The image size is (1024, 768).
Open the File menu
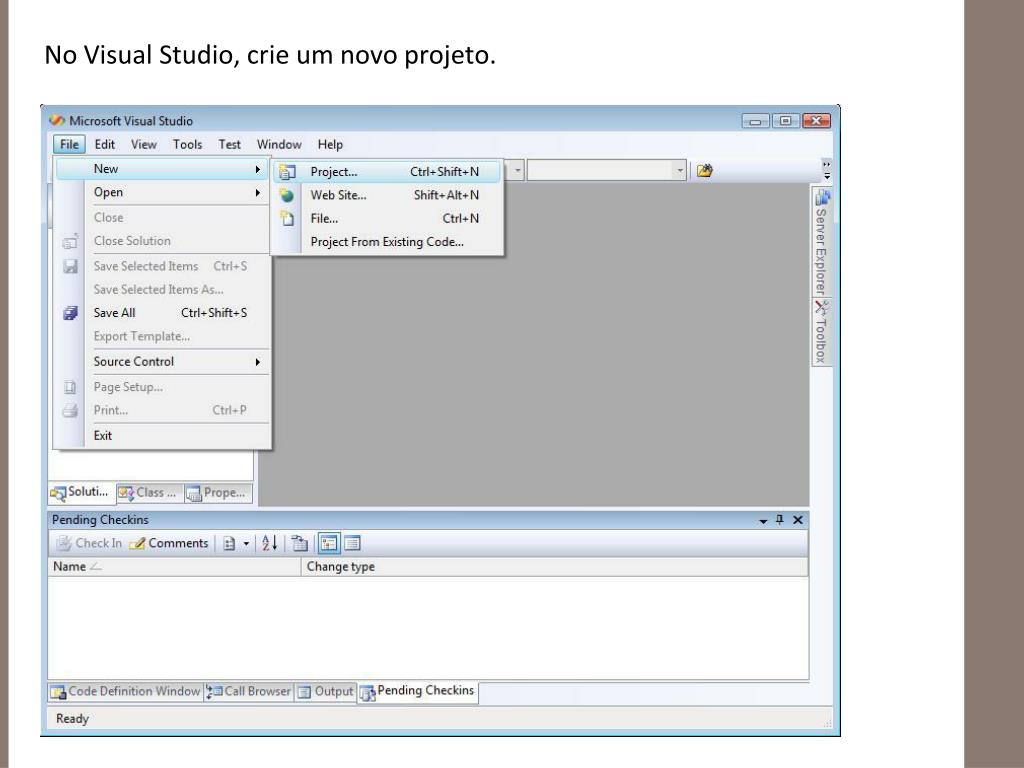(69, 144)
